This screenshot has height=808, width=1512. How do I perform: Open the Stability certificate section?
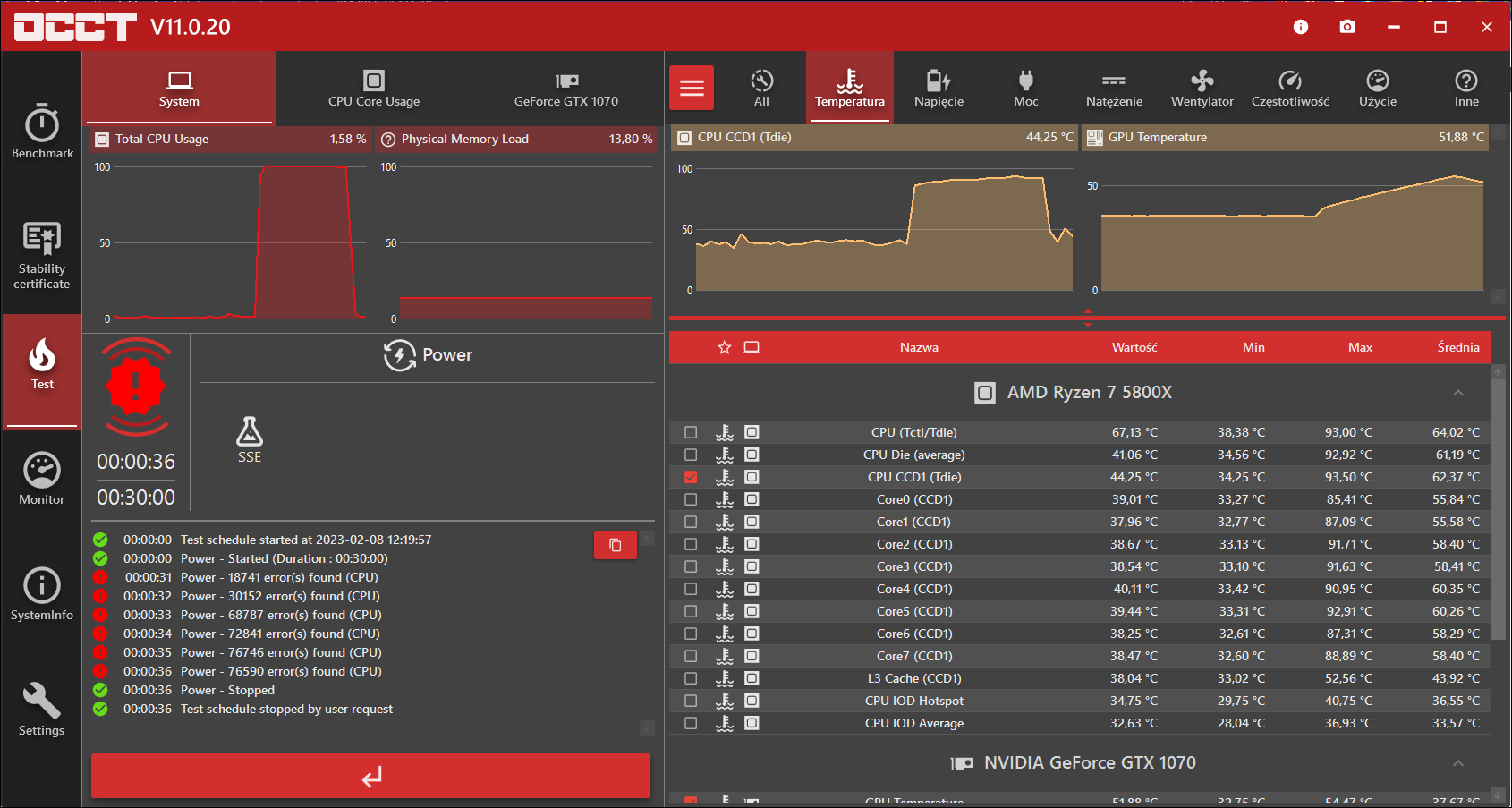[42, 255]
